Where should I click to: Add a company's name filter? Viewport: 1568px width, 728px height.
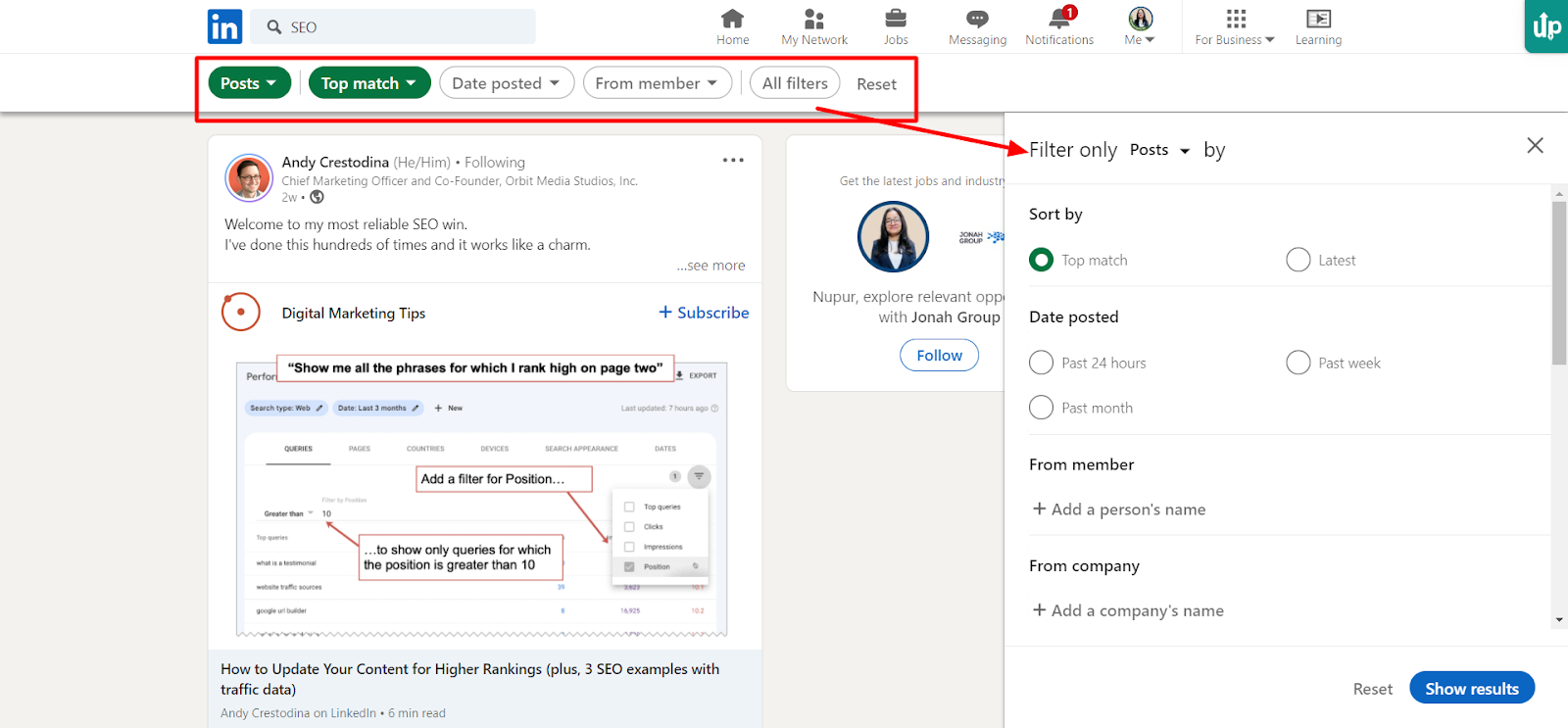[x=1127, y=610]
